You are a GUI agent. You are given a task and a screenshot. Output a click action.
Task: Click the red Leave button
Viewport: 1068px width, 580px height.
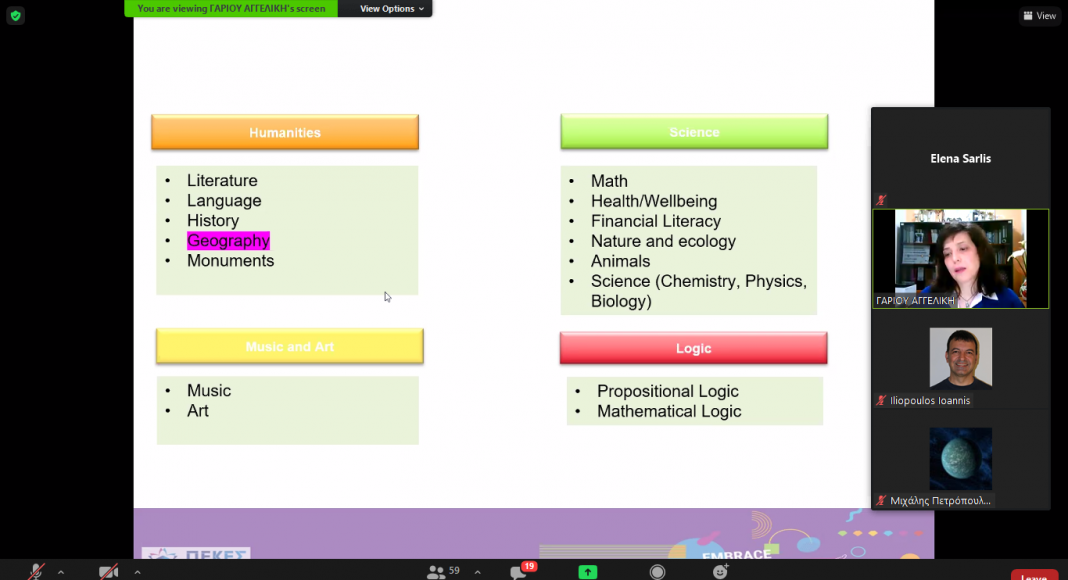point(1033,575)
